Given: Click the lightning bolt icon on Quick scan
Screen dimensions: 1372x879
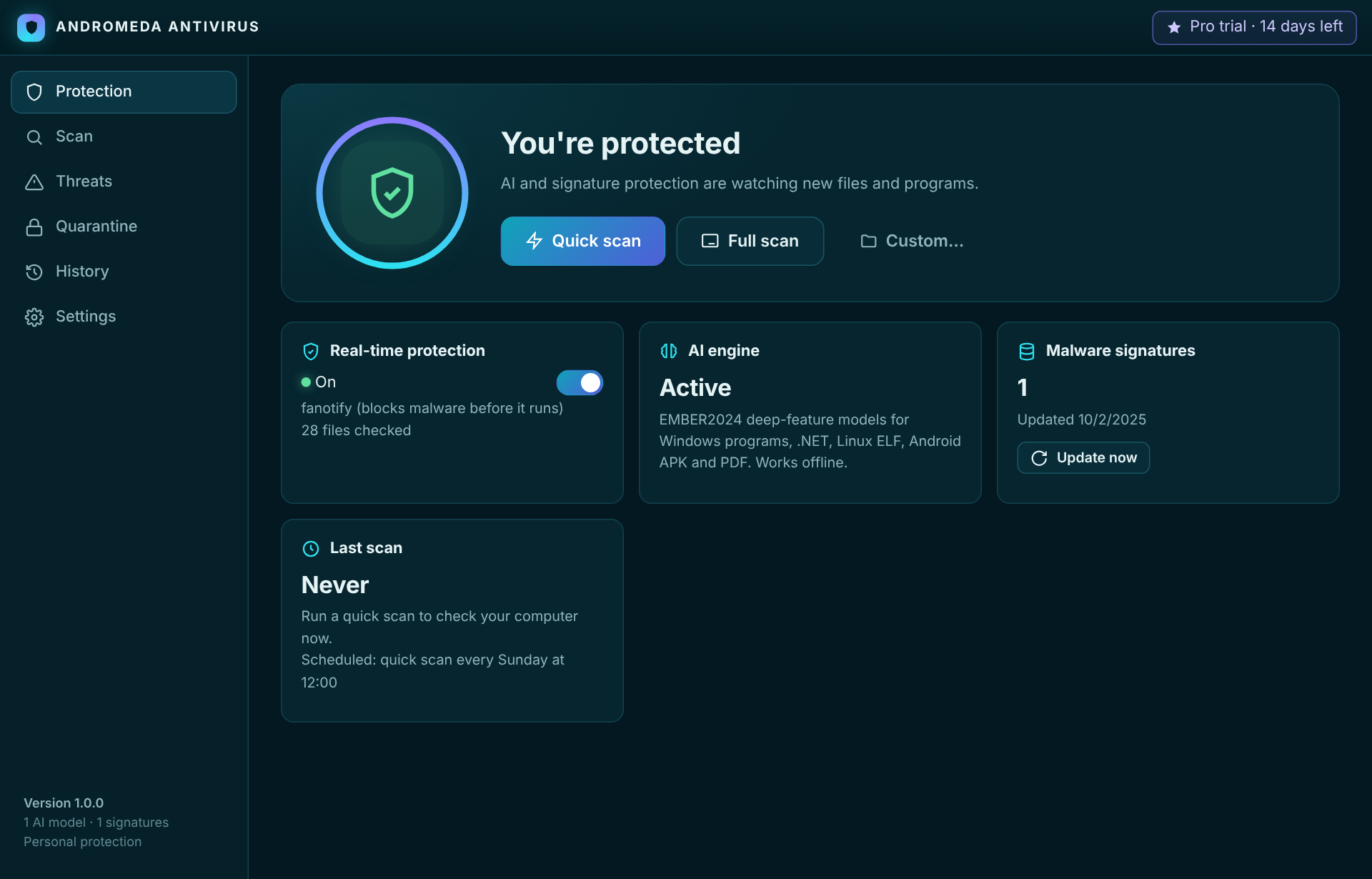Looking at the screenshot, I should click(535, 241).
